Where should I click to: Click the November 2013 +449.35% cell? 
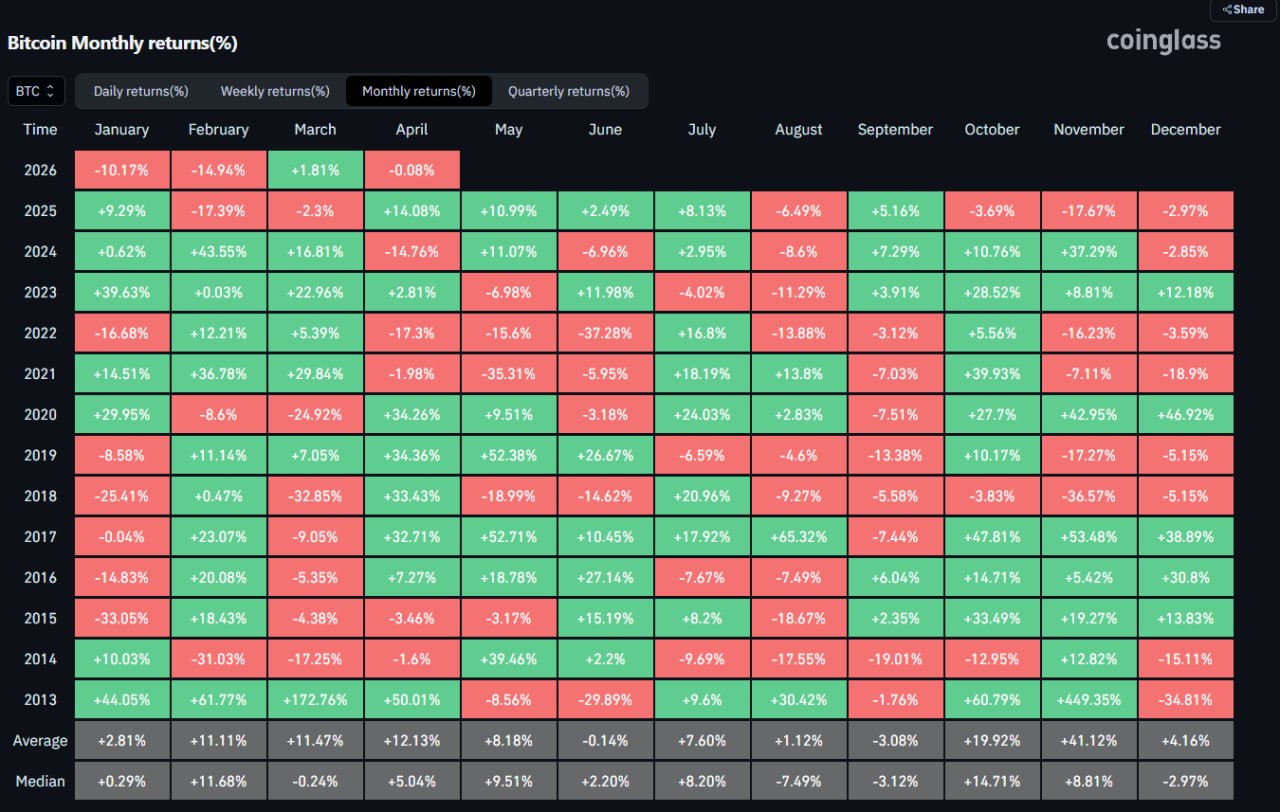pyautogui.click(x=1088, y=700)
